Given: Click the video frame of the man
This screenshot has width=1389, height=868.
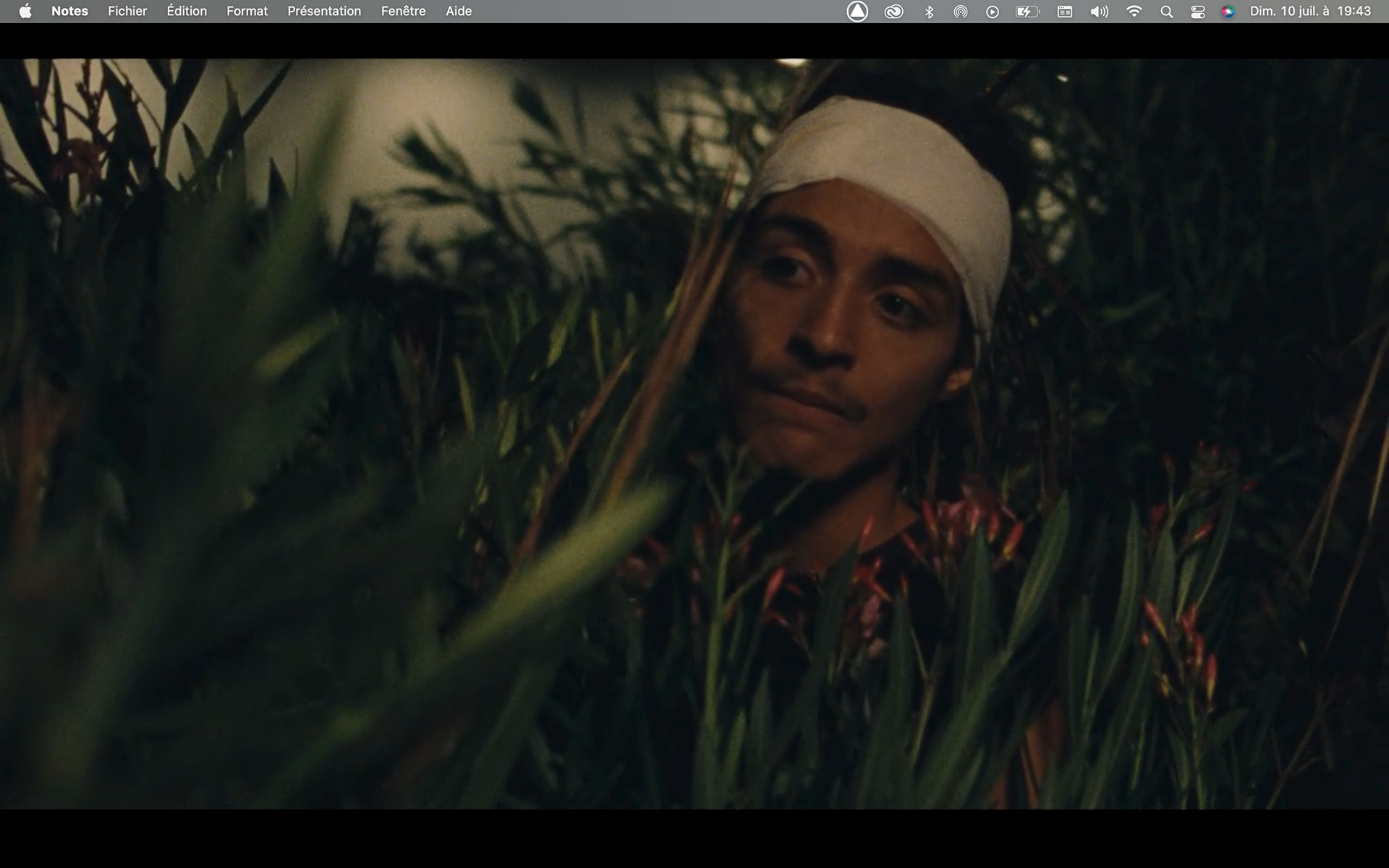Looking at the screenshot, I should point(694,434).
